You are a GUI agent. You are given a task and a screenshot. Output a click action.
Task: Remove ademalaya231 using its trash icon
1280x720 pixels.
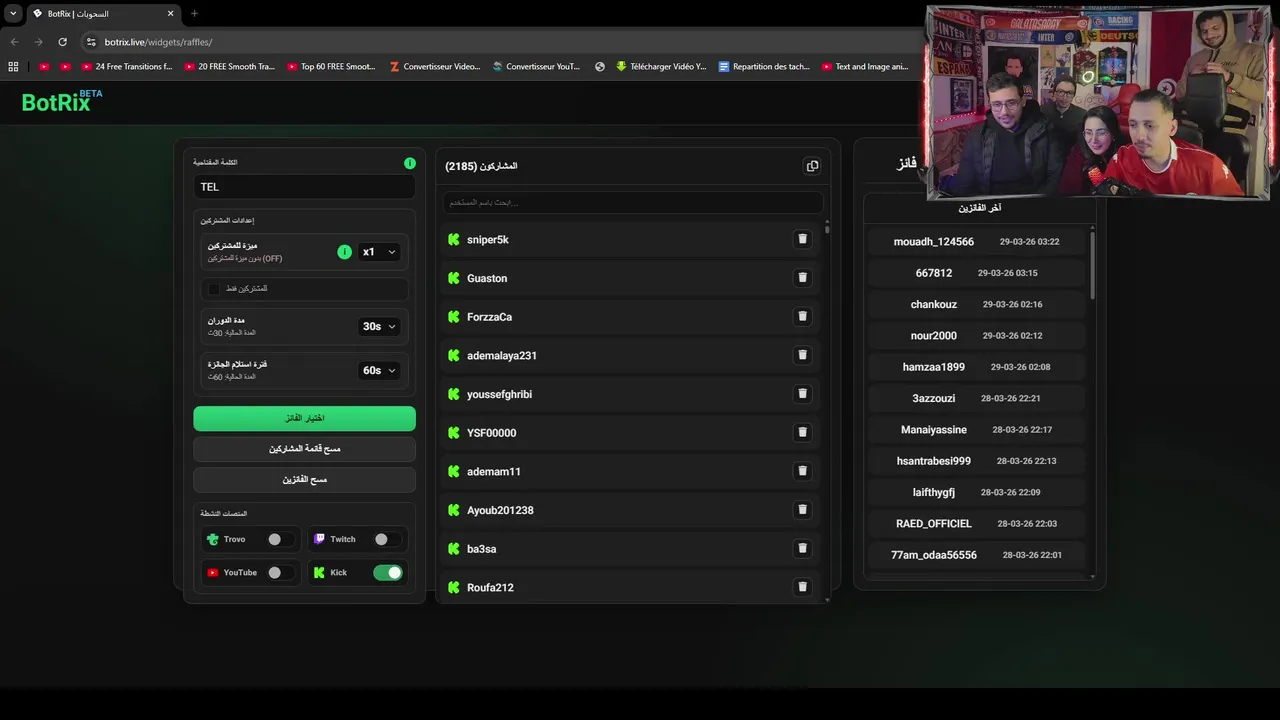(x=802, y=355)
